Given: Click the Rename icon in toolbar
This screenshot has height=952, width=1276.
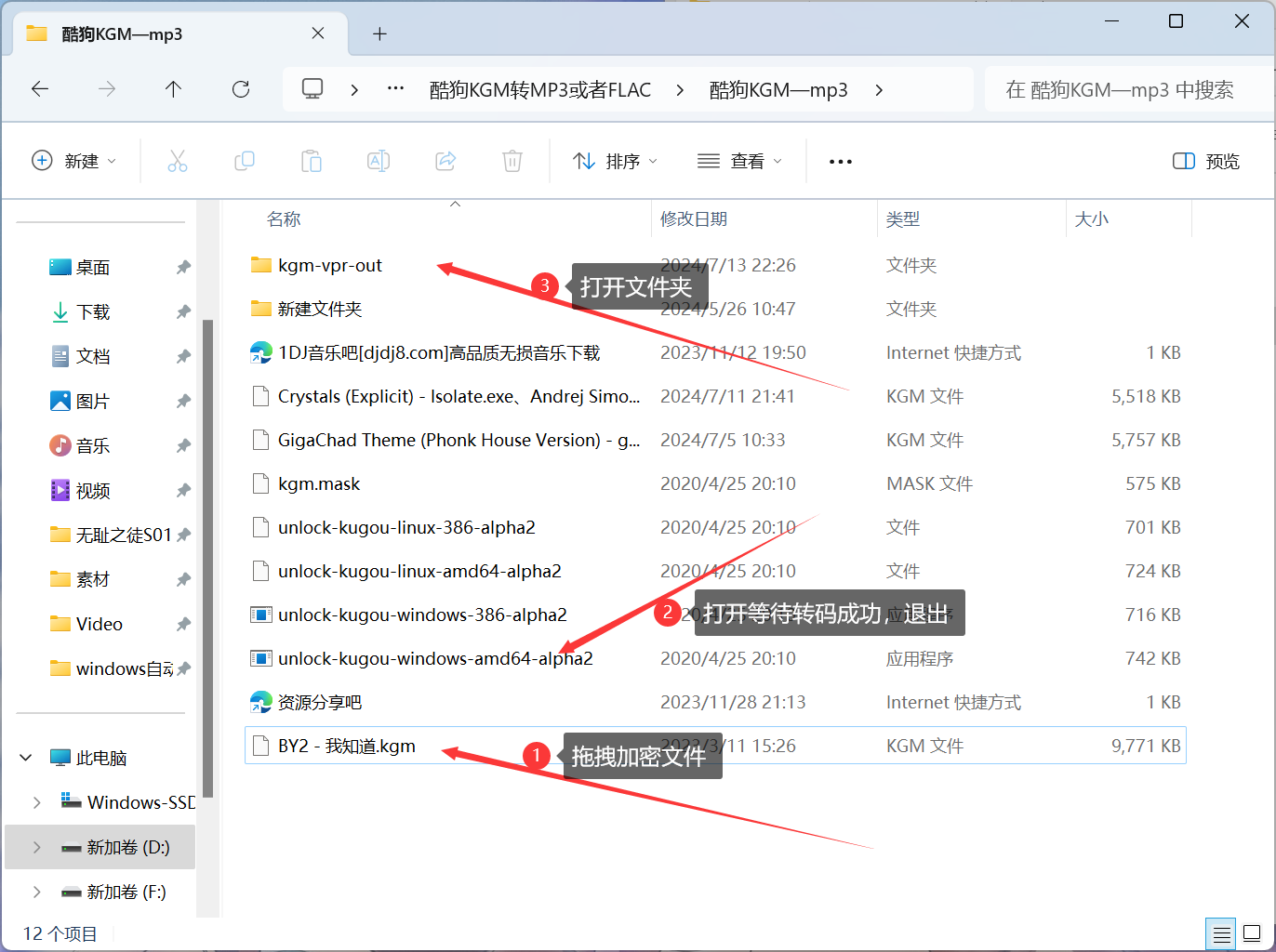Looking at the screenshot, I should click(379, 161).
